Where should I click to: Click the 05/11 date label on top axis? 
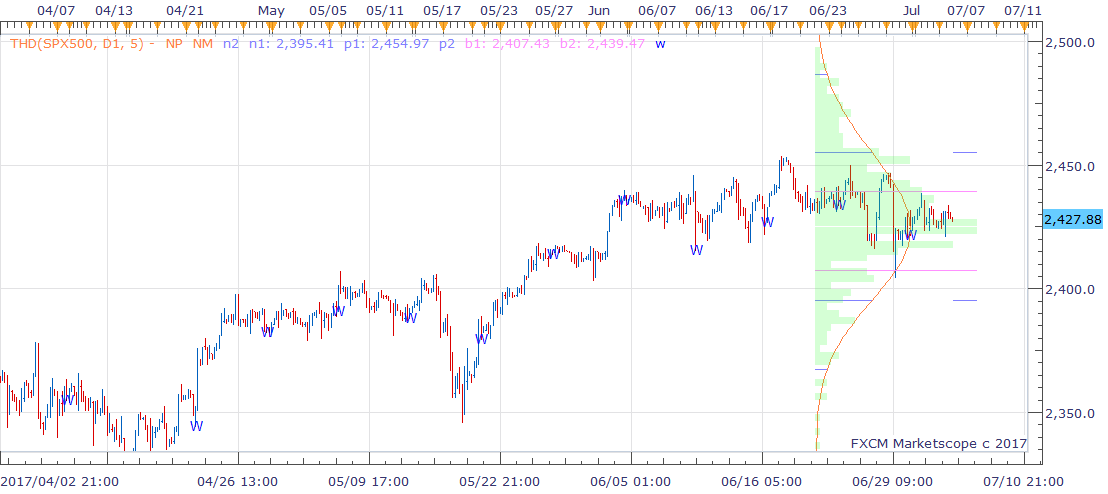pos(385,11)
